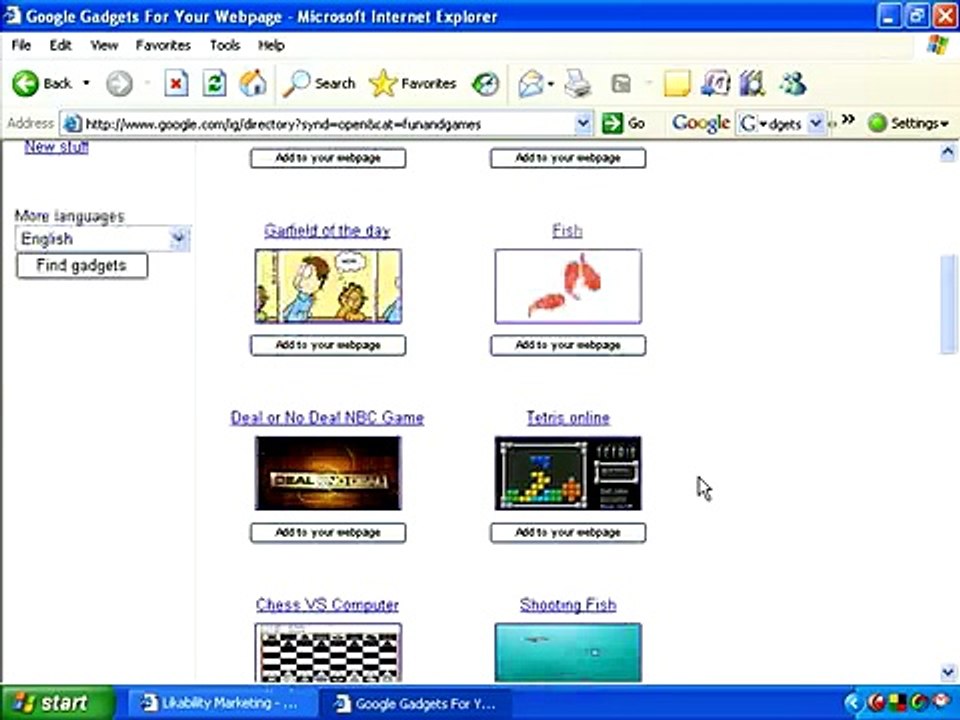Image resolution: width=960 pixels, height=720 pixels.
Task: Expand the Back button history dropdown arrow
Action: [x=86, y=83]
